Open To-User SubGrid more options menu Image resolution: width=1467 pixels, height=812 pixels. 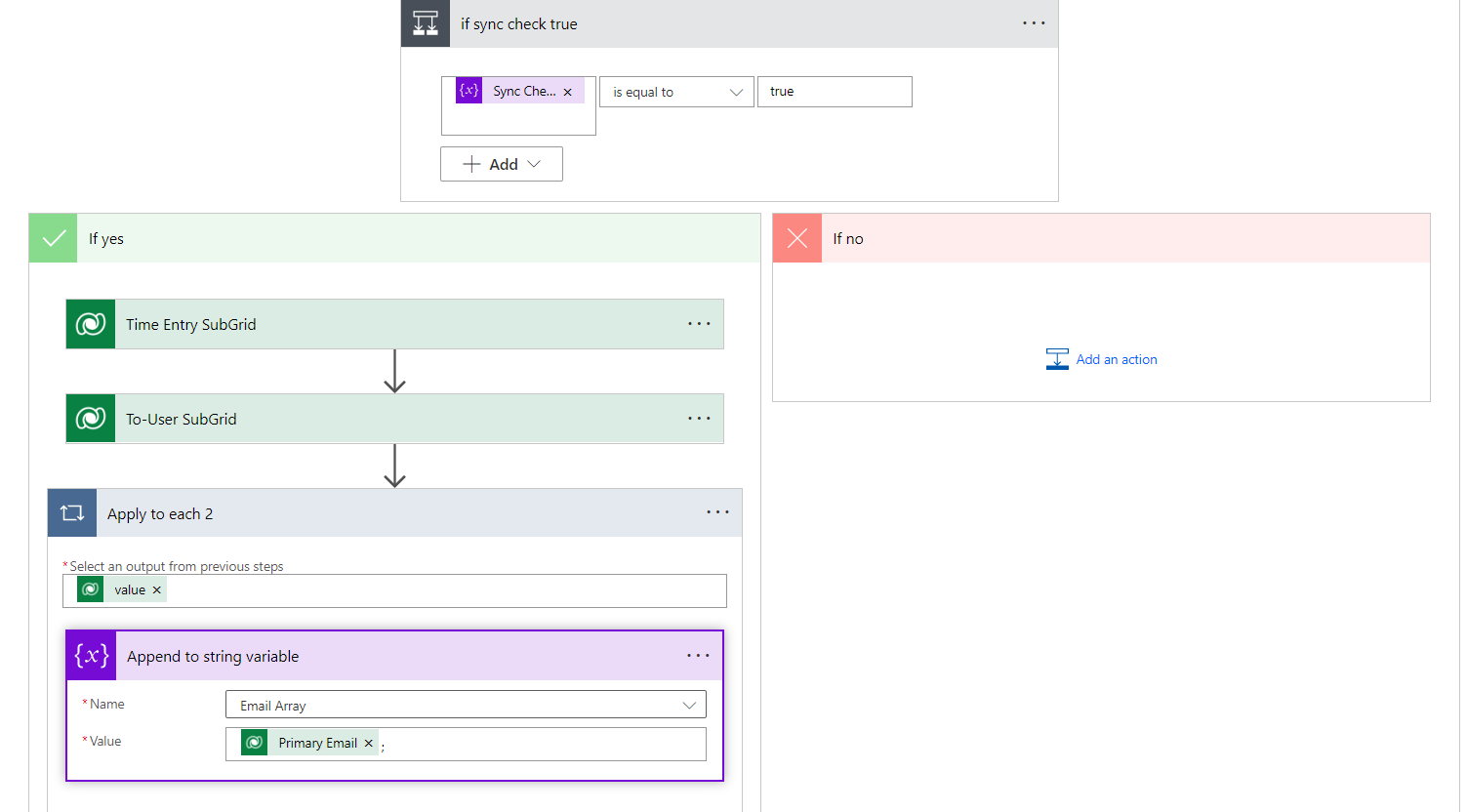click(x=699, y=419)
